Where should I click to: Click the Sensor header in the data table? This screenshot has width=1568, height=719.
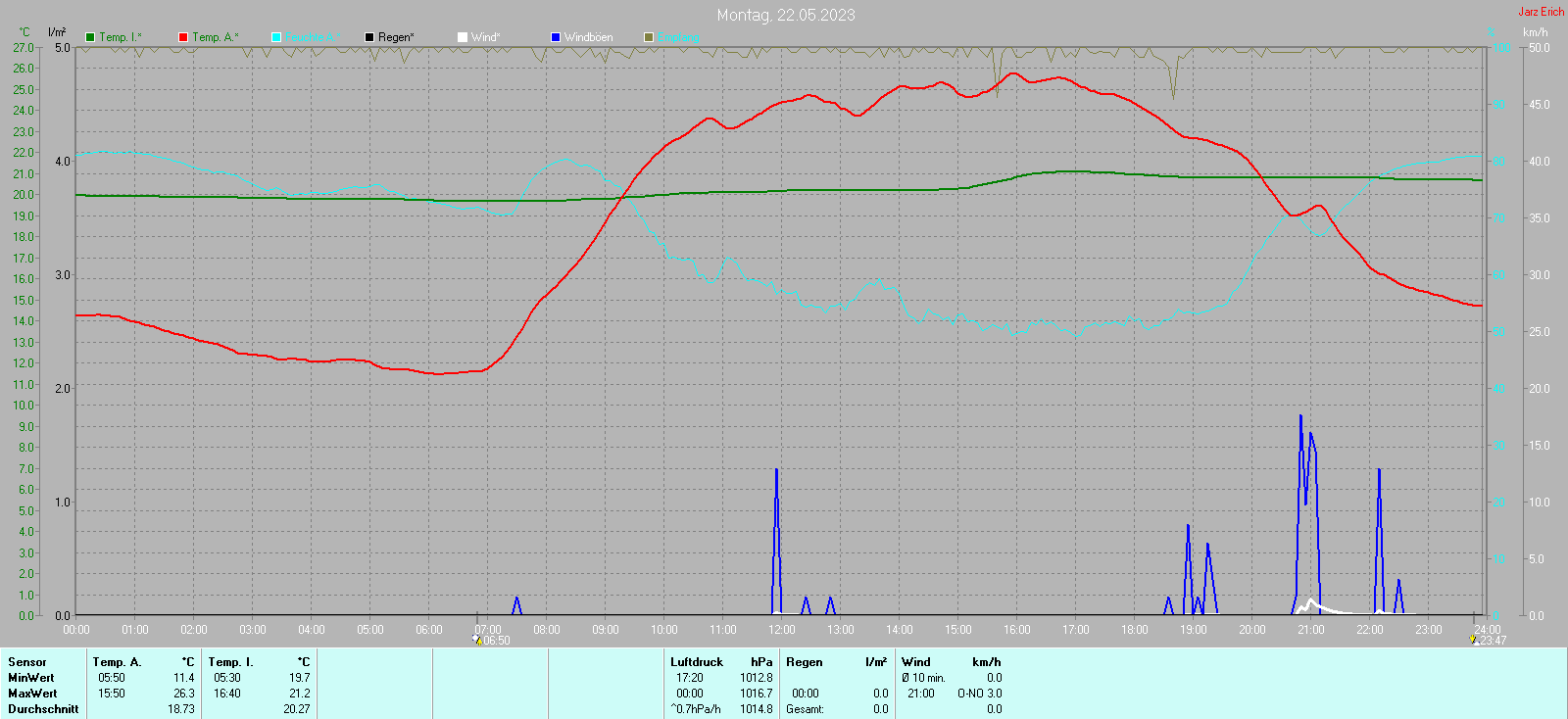27,662
